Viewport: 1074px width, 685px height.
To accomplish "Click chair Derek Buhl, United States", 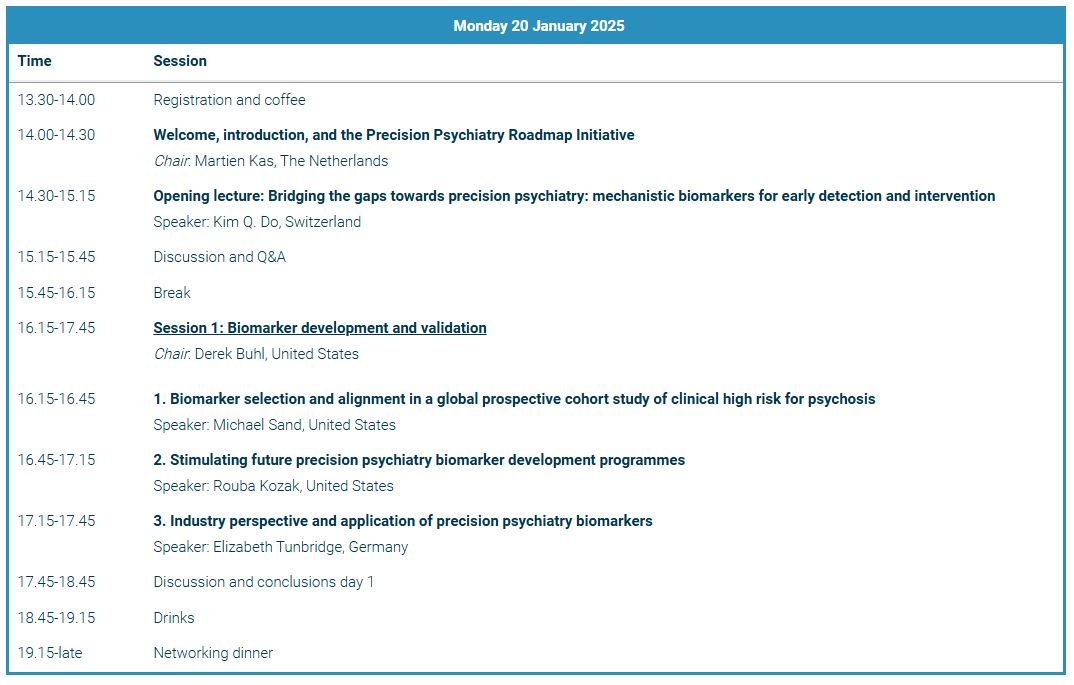I will 277,354.
